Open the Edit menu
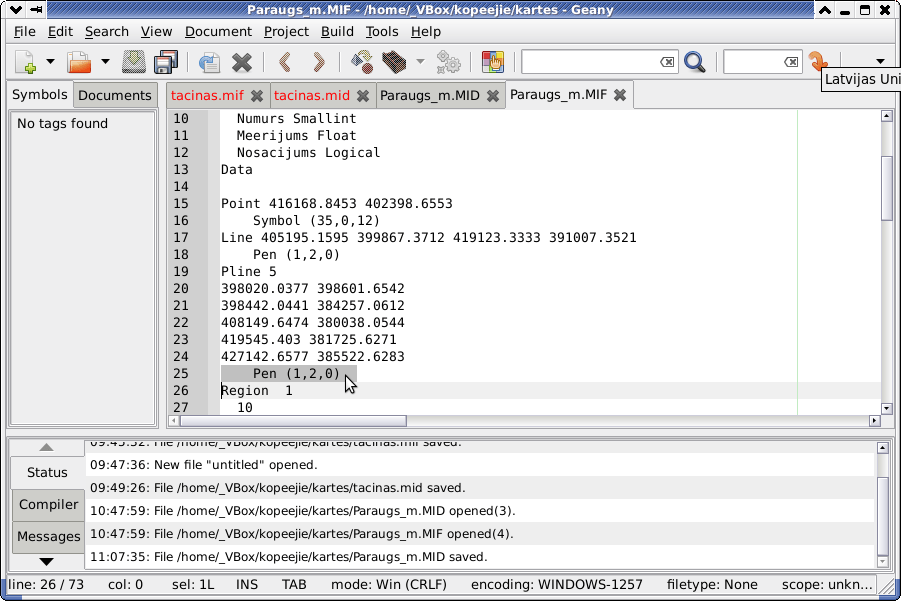 [x=60, y=32]
